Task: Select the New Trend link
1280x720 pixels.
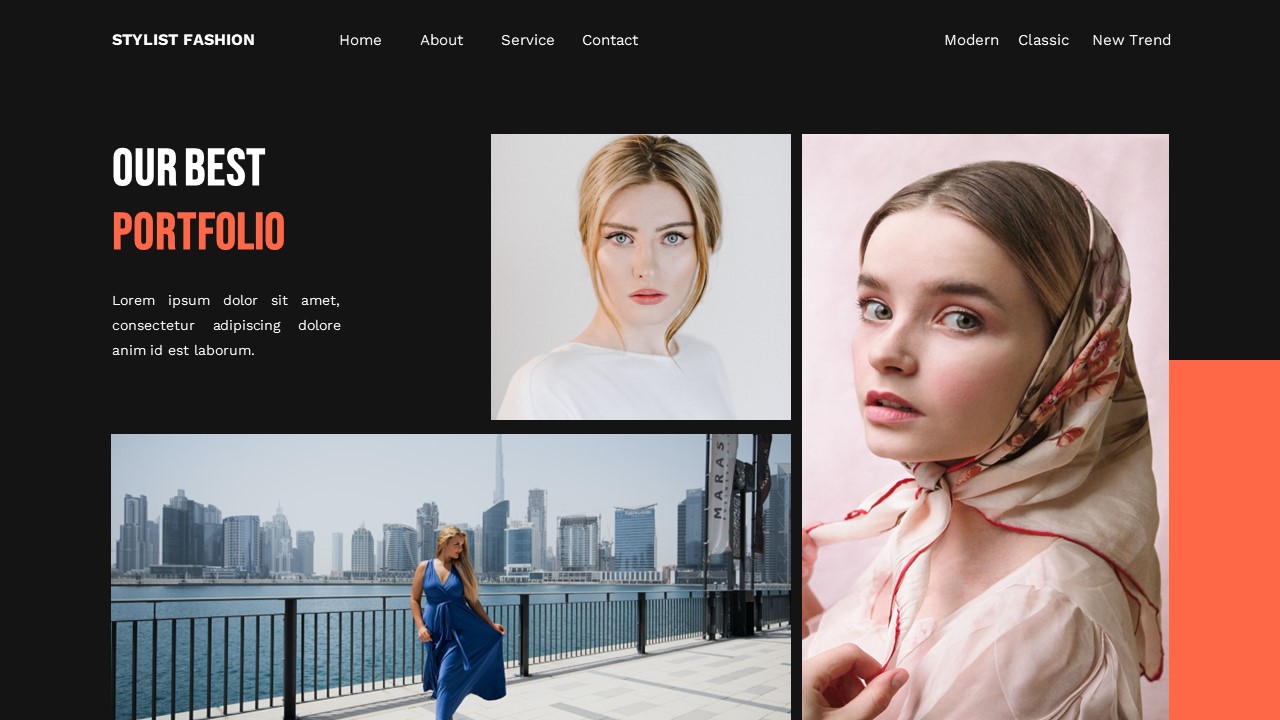Action: pyautogui.click(x=1131, y=40)
